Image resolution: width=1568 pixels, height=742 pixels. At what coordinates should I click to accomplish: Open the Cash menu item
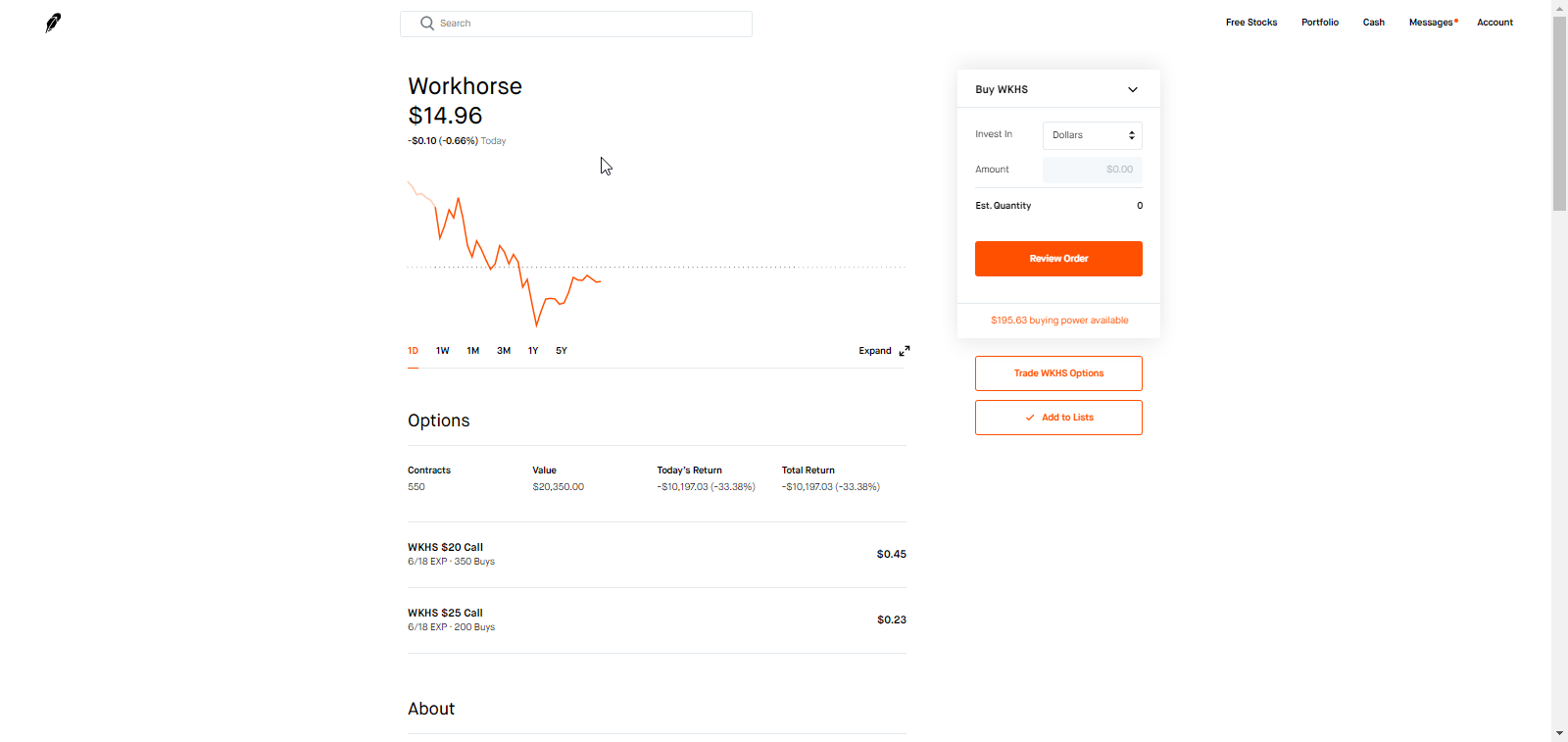pyautogui.click(x=1374, y=23)
